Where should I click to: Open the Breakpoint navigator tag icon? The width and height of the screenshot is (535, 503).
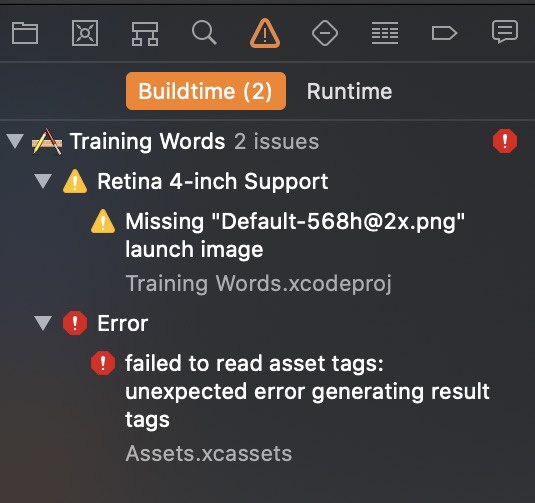coord(444,33)
